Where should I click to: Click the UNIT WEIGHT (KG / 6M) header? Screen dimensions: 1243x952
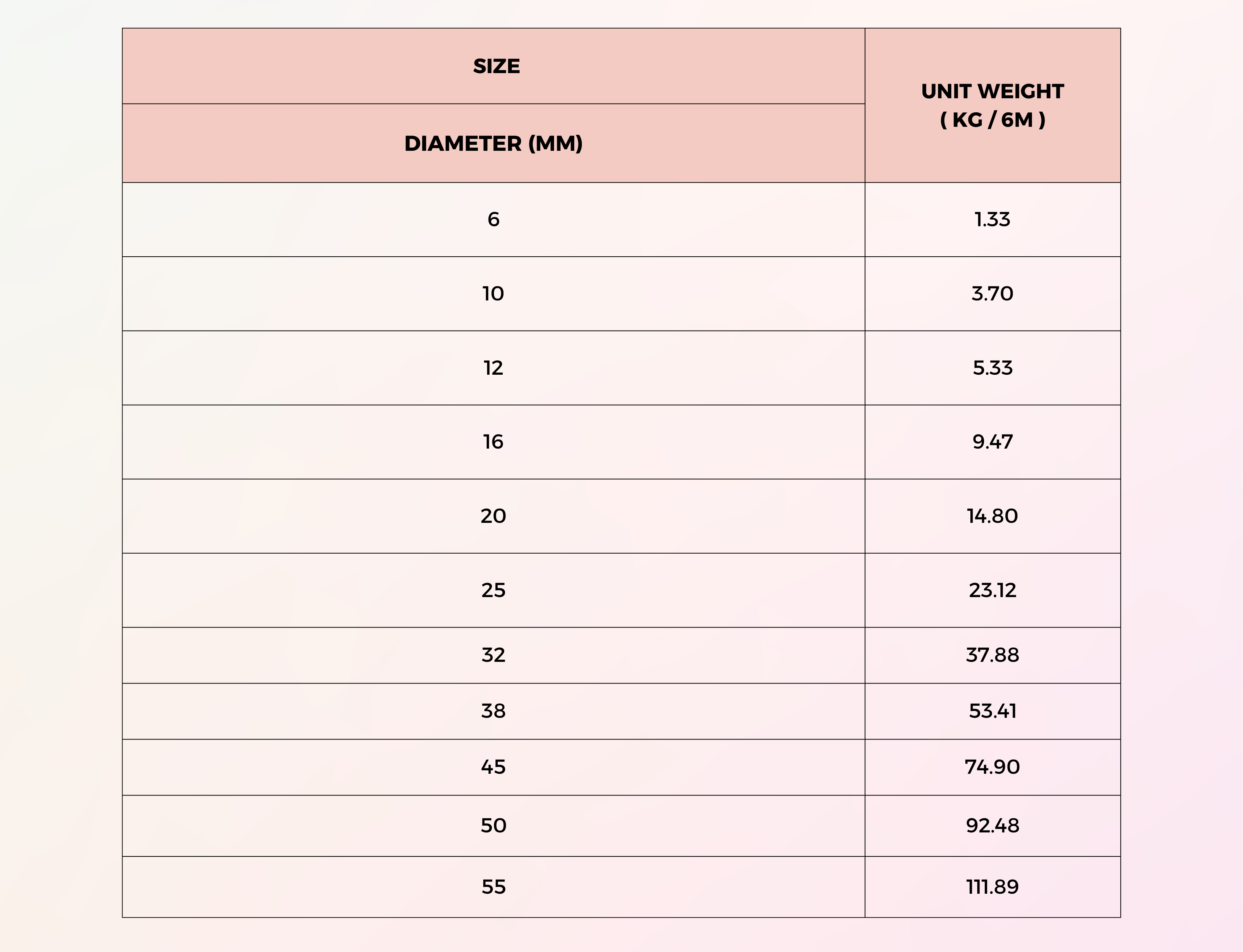click(992, 105)
